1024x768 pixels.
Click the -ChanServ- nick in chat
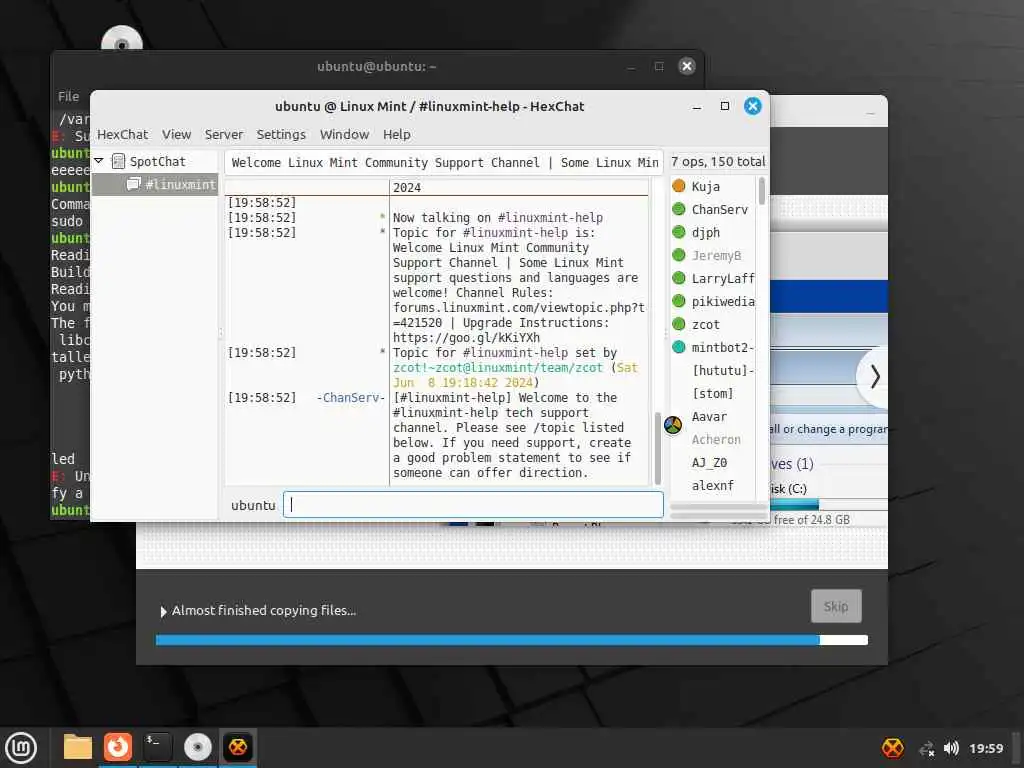point(351,398)
